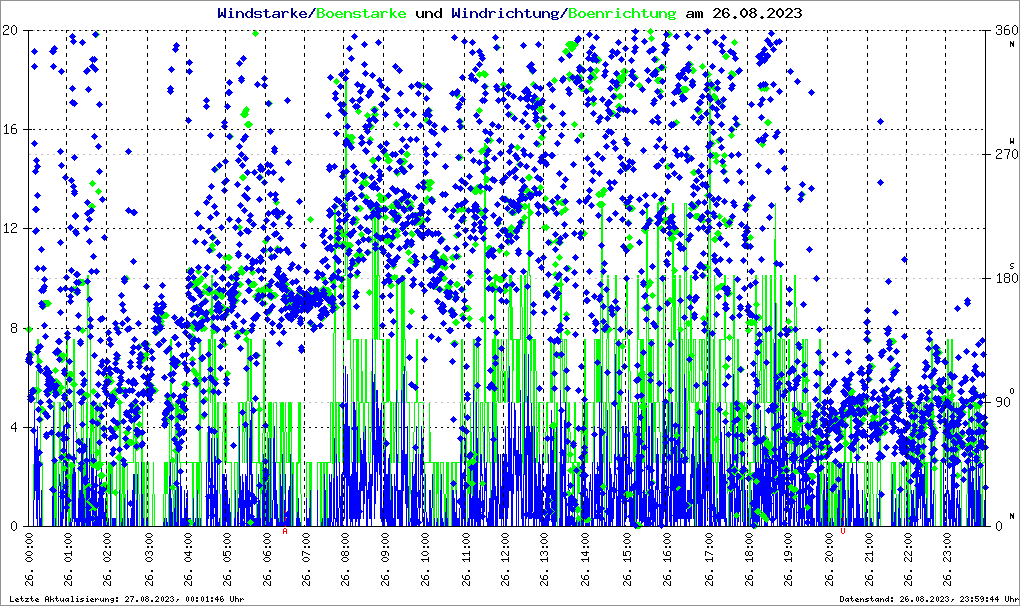The height and width of the screenshot is (606, 1020).
Task: Click the 09:00 time axis label
Action: coord(386,559)
